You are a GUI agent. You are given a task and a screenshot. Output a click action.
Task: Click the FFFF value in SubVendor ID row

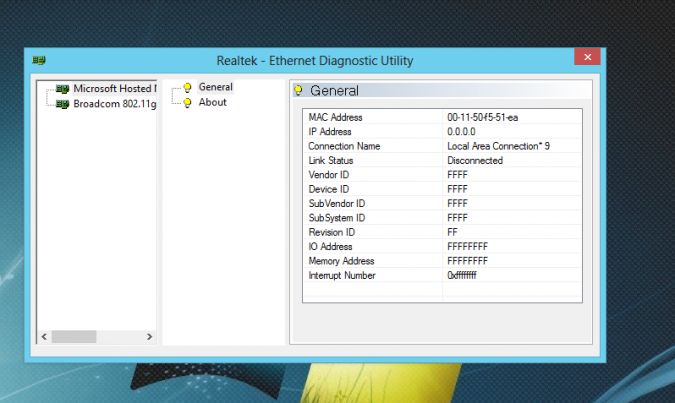[x=457, y=203]
